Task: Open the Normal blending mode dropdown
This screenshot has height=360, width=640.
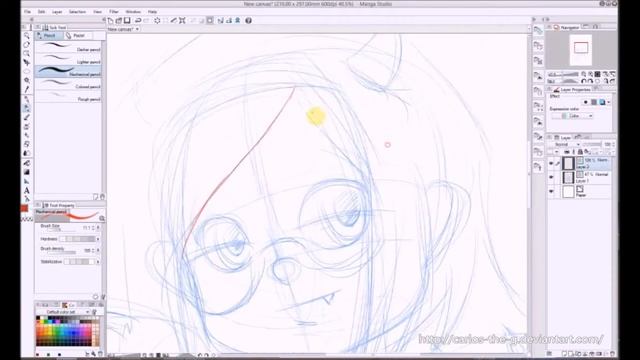Action: point(567,145)
